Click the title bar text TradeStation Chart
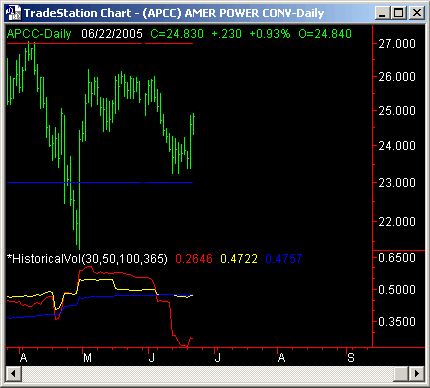Image resolution: width=430 pixels, height=388 pixels. [78, 13]
